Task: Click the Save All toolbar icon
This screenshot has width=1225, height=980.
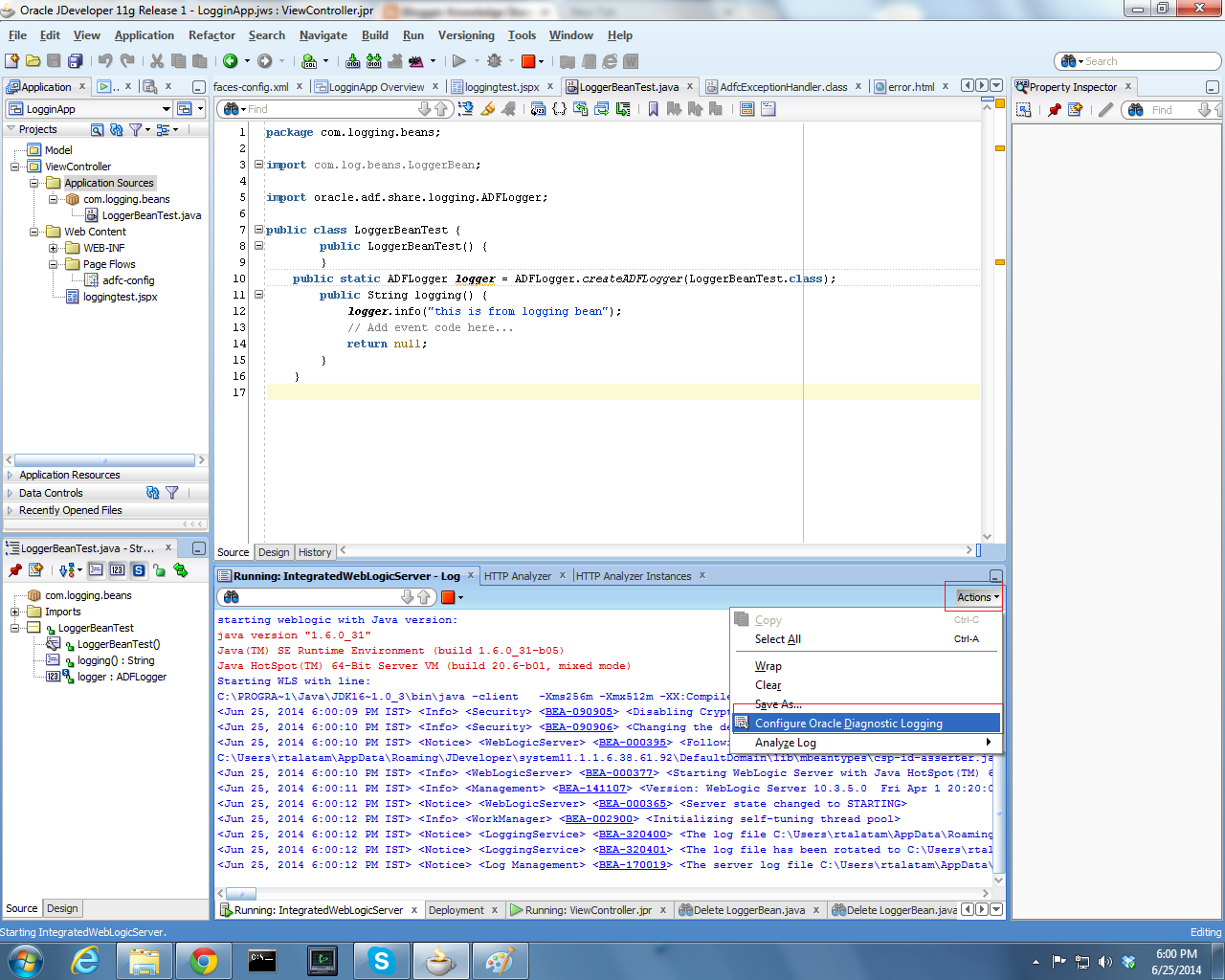Action: pos(75,61)
